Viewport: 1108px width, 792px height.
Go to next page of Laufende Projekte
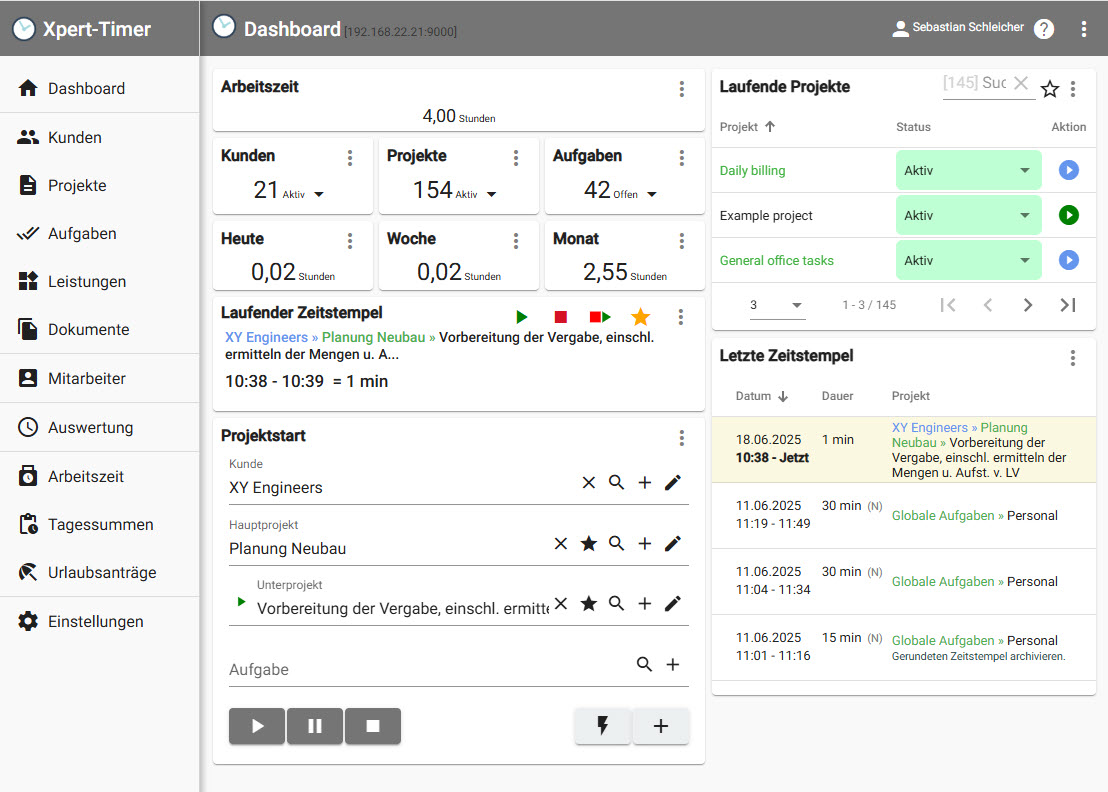coord(1028,305)
